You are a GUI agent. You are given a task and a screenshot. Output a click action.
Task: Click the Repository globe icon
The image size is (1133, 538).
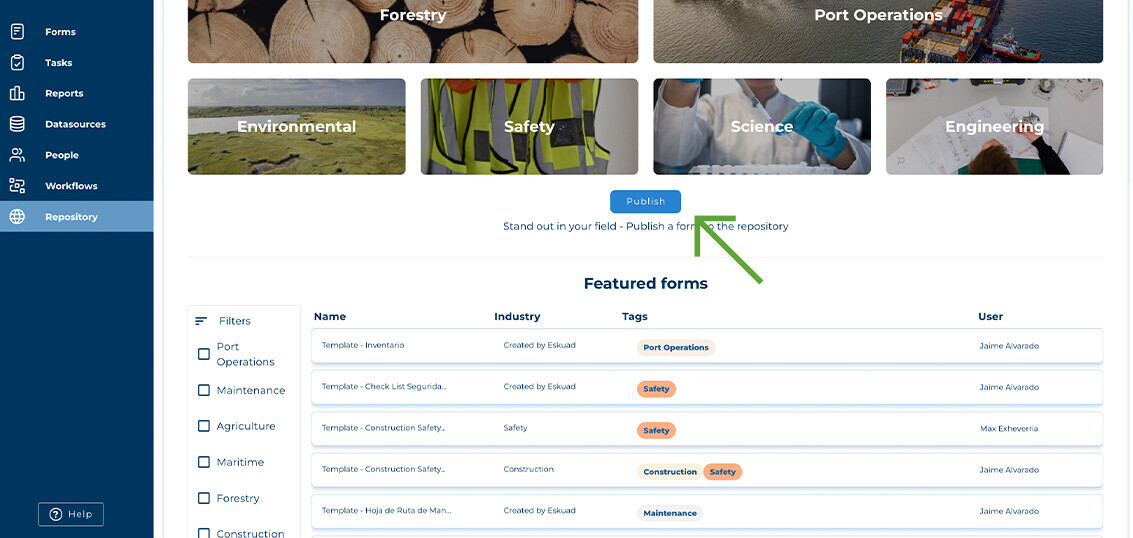coord(17,217)
